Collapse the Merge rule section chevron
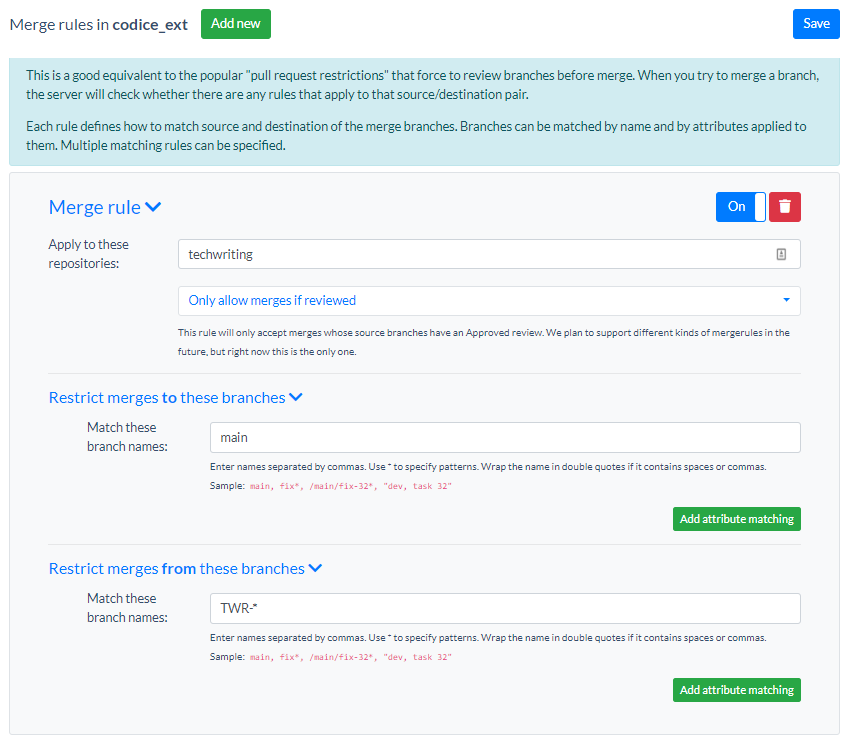 153,207
